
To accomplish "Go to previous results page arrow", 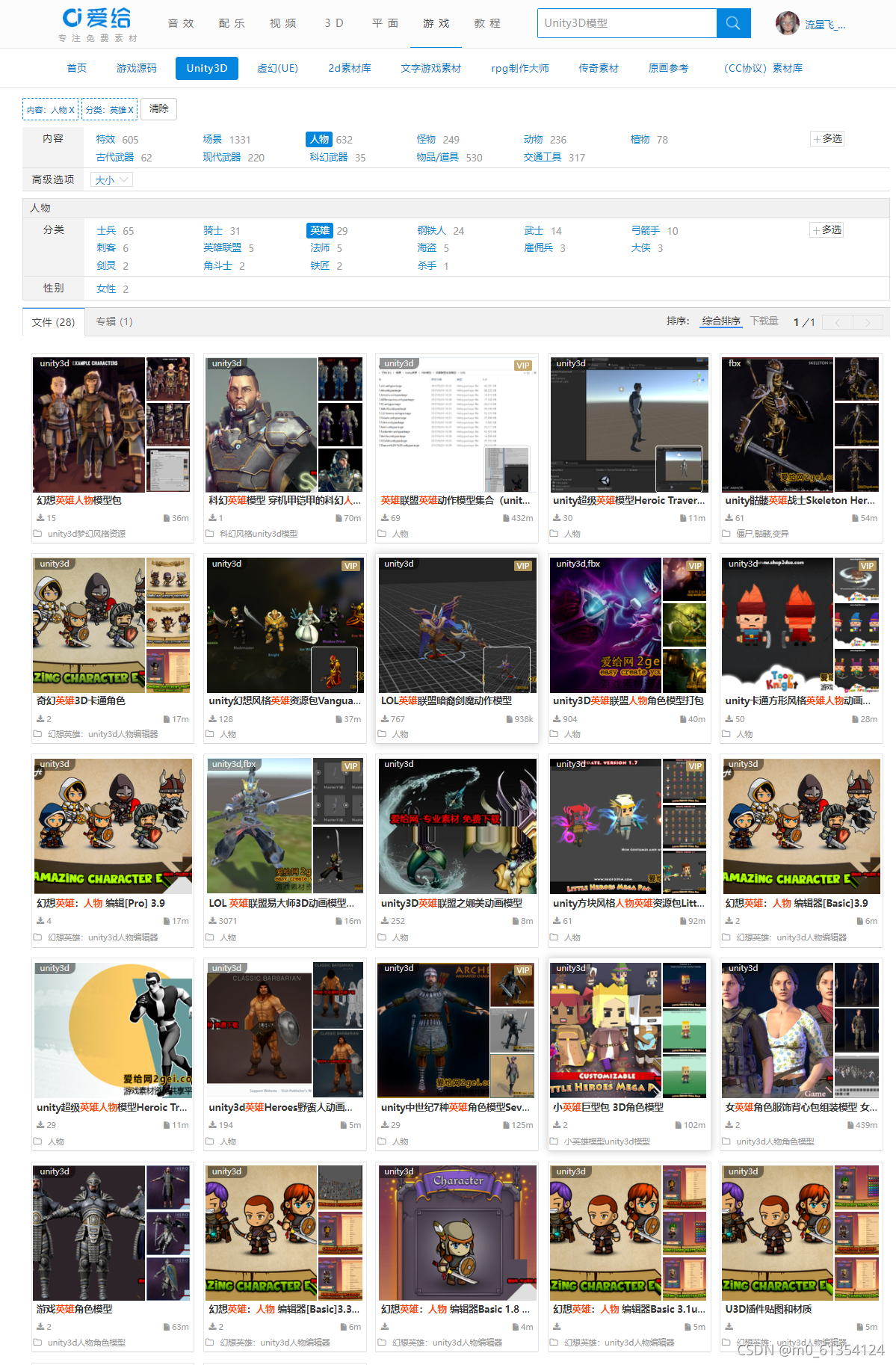I will pyautogui.click(x=838, y=322).
